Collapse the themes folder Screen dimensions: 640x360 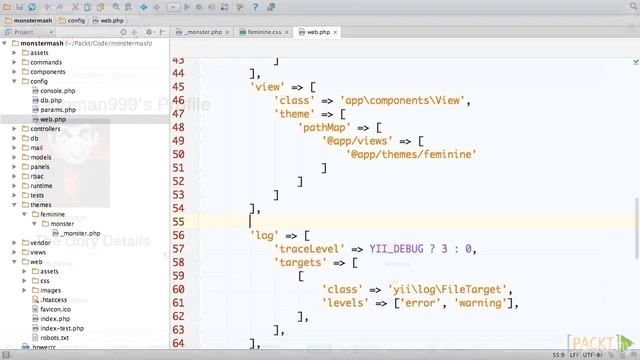(15, 204)
